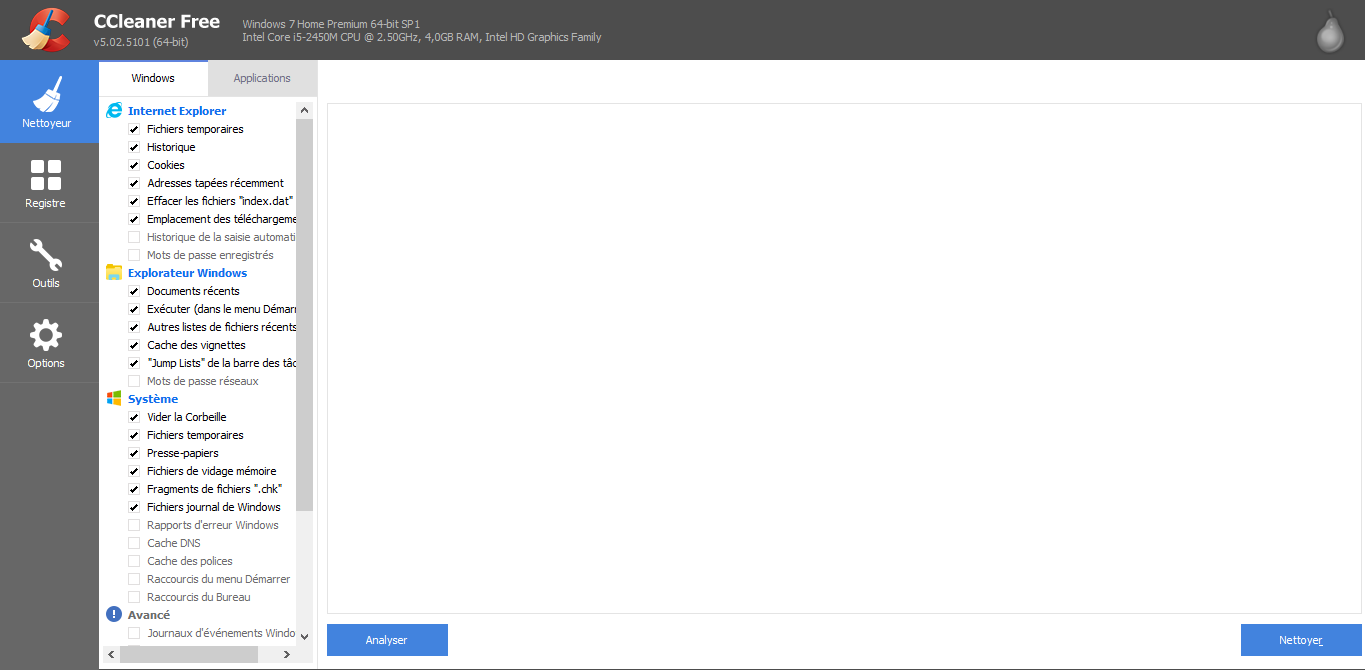Uncheck Autres listes de fichiers récents
The width and height of the screenshot is (1365, 670).
134,327
